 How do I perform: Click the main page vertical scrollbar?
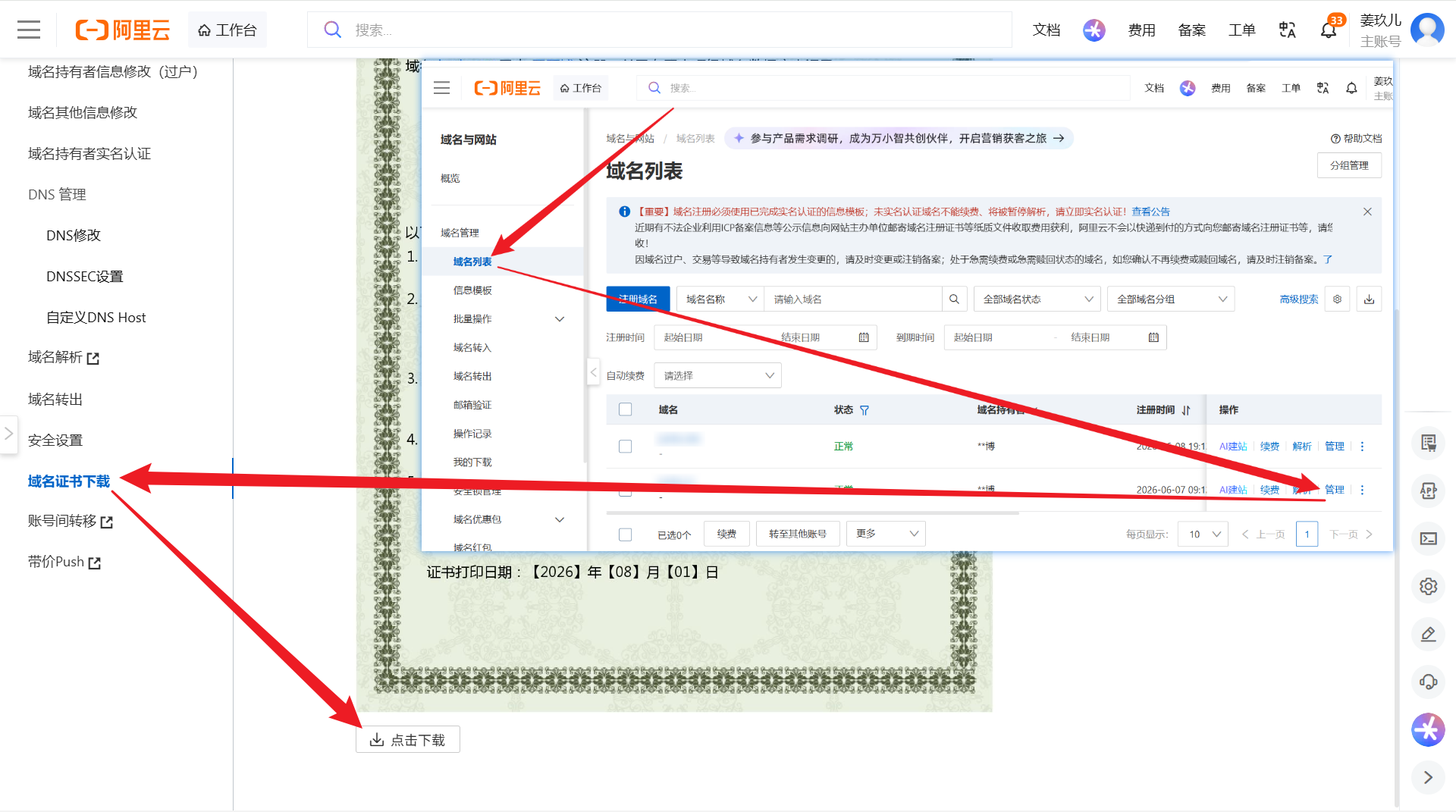[x=1397, y=557]
